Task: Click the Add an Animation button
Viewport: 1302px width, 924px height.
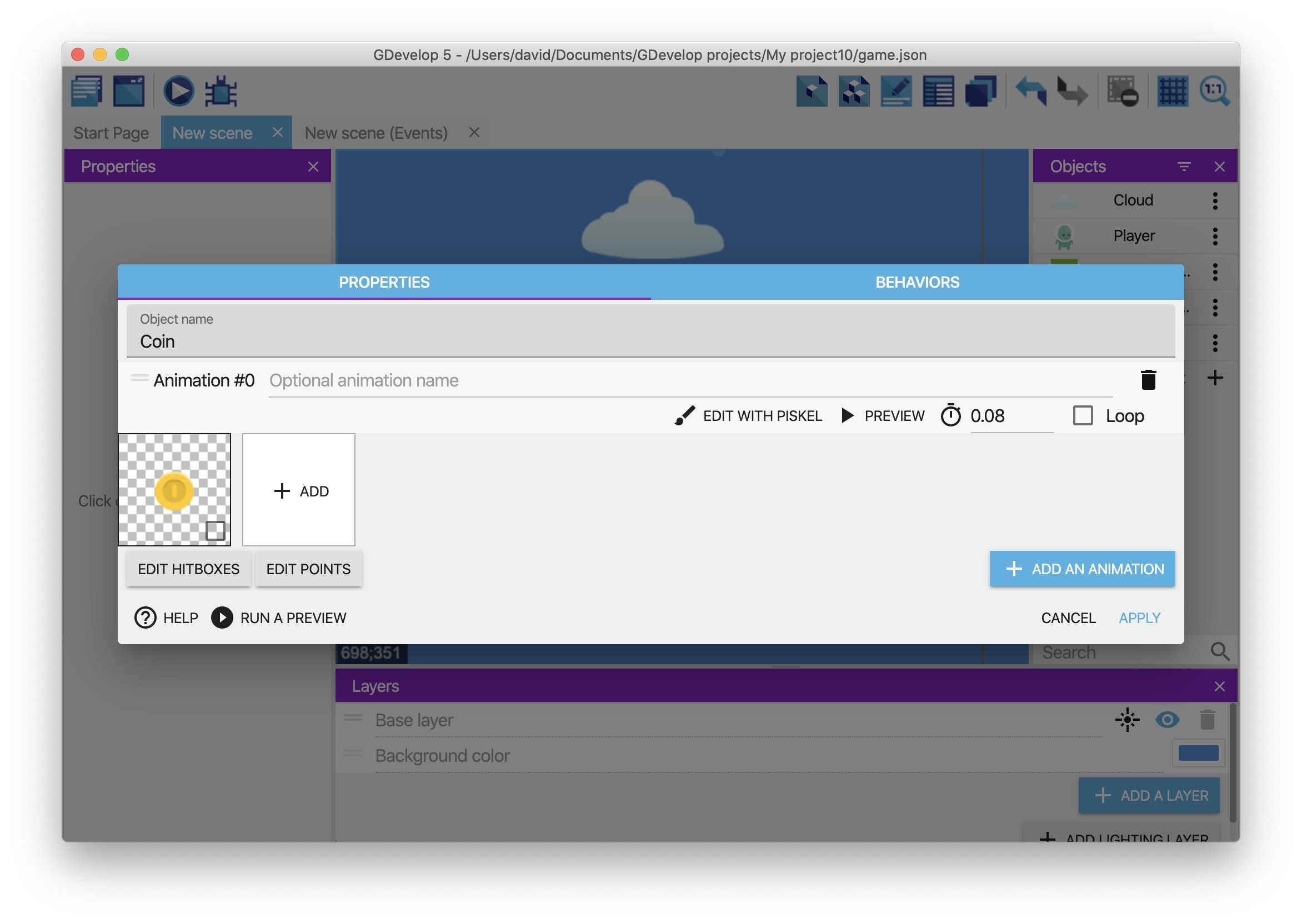Action: (x=1081, y=569)
